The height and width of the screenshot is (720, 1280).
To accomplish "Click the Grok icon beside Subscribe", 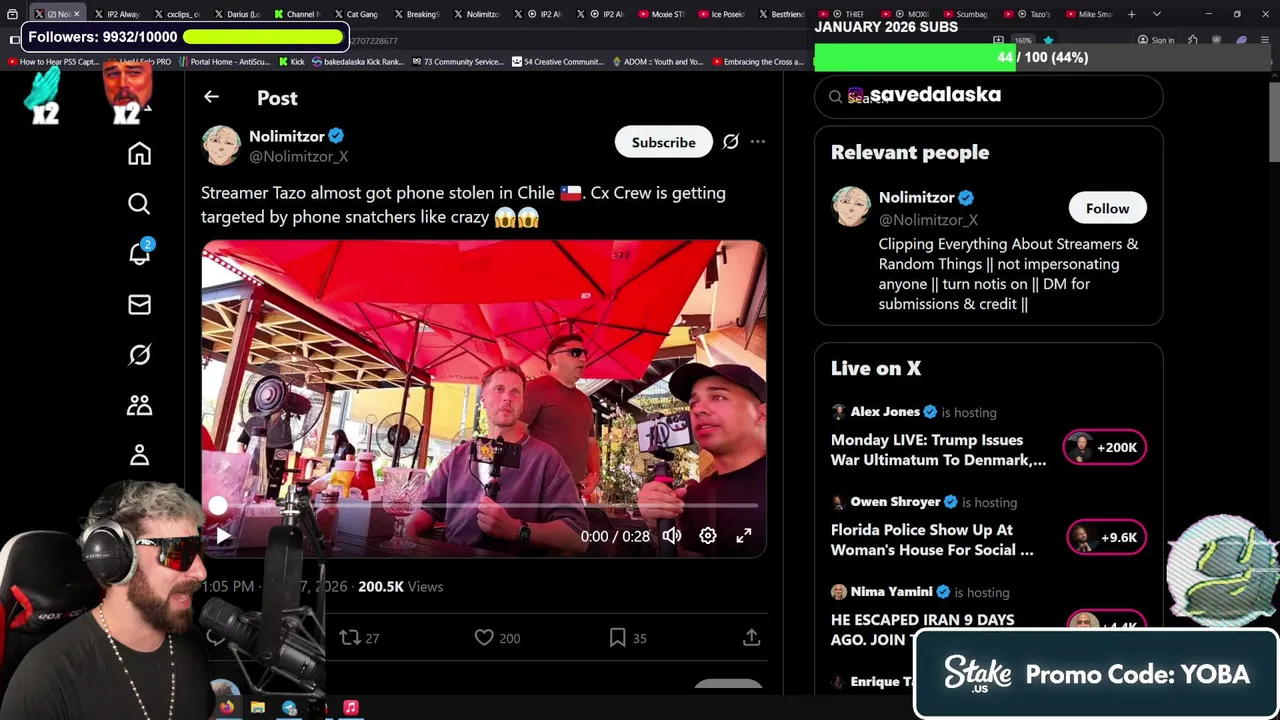I will pos(731,142).
